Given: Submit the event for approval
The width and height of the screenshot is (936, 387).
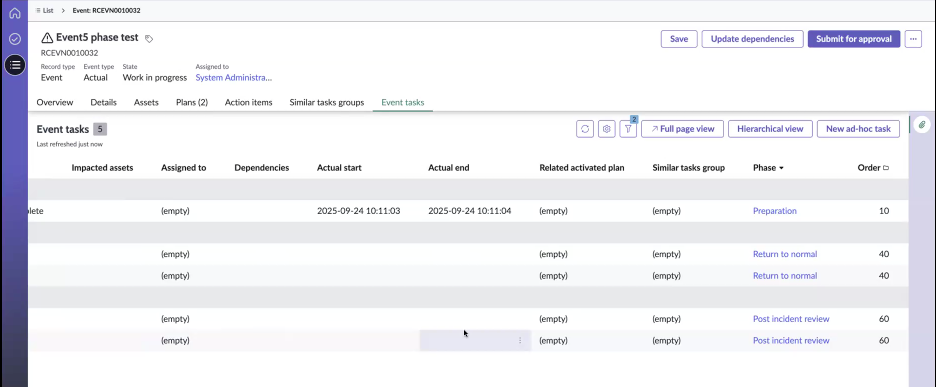Looking at the screenshot, I should 854,39.
